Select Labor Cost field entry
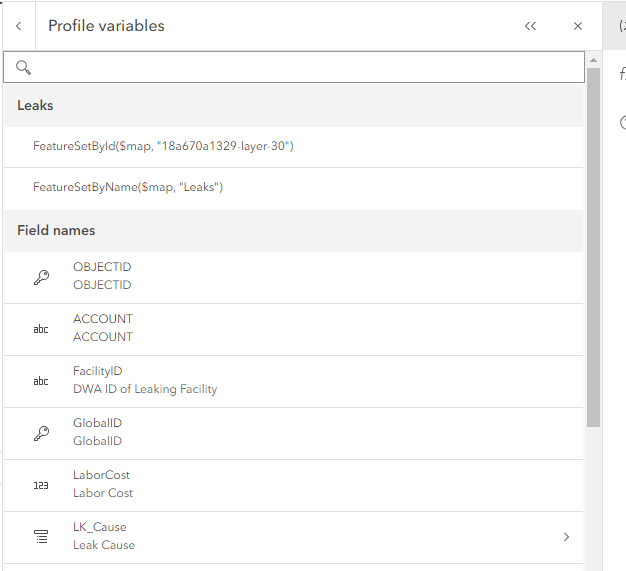 103,484
